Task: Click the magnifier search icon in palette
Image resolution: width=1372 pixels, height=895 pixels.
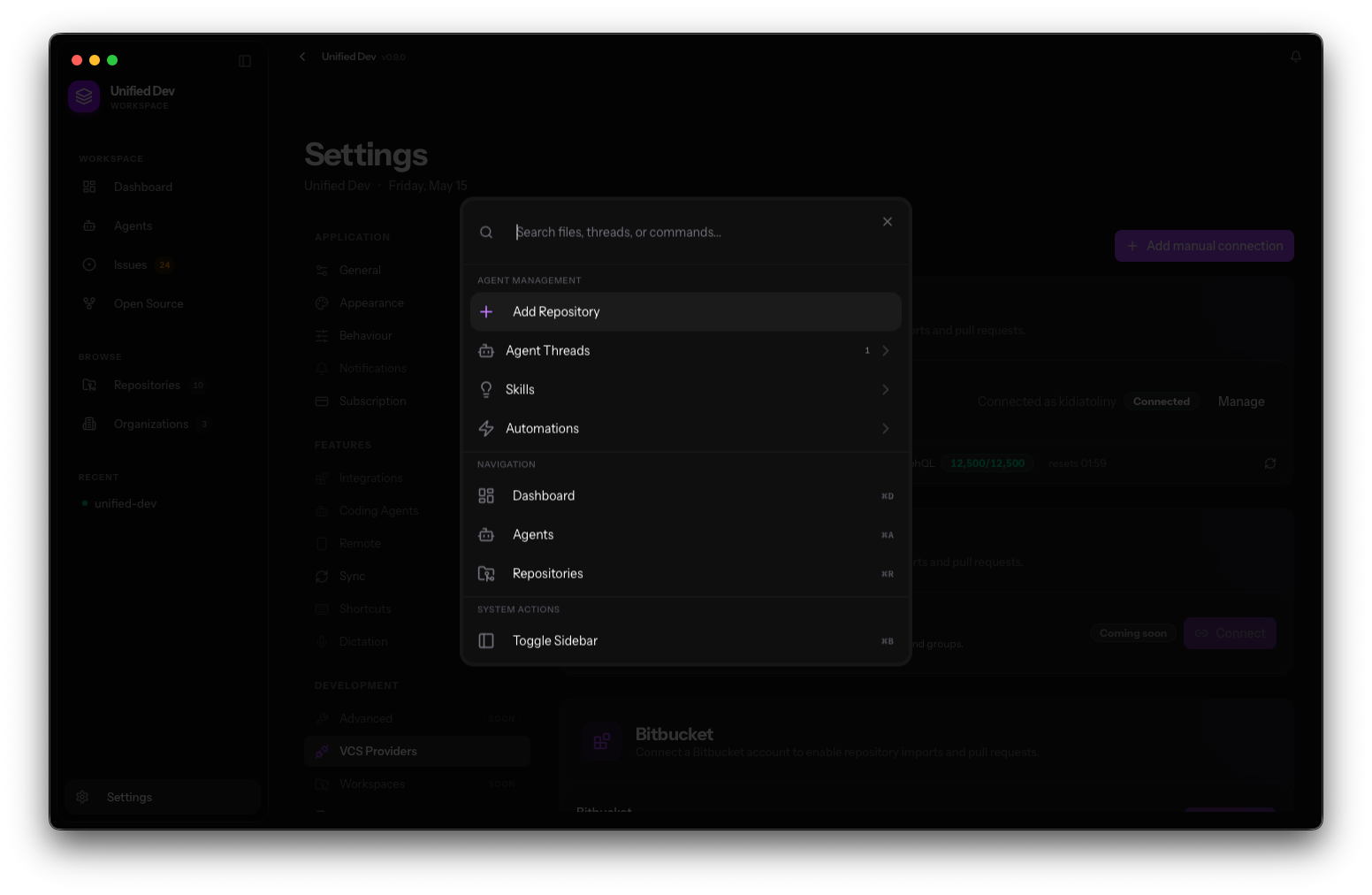Action: point(486,233)
